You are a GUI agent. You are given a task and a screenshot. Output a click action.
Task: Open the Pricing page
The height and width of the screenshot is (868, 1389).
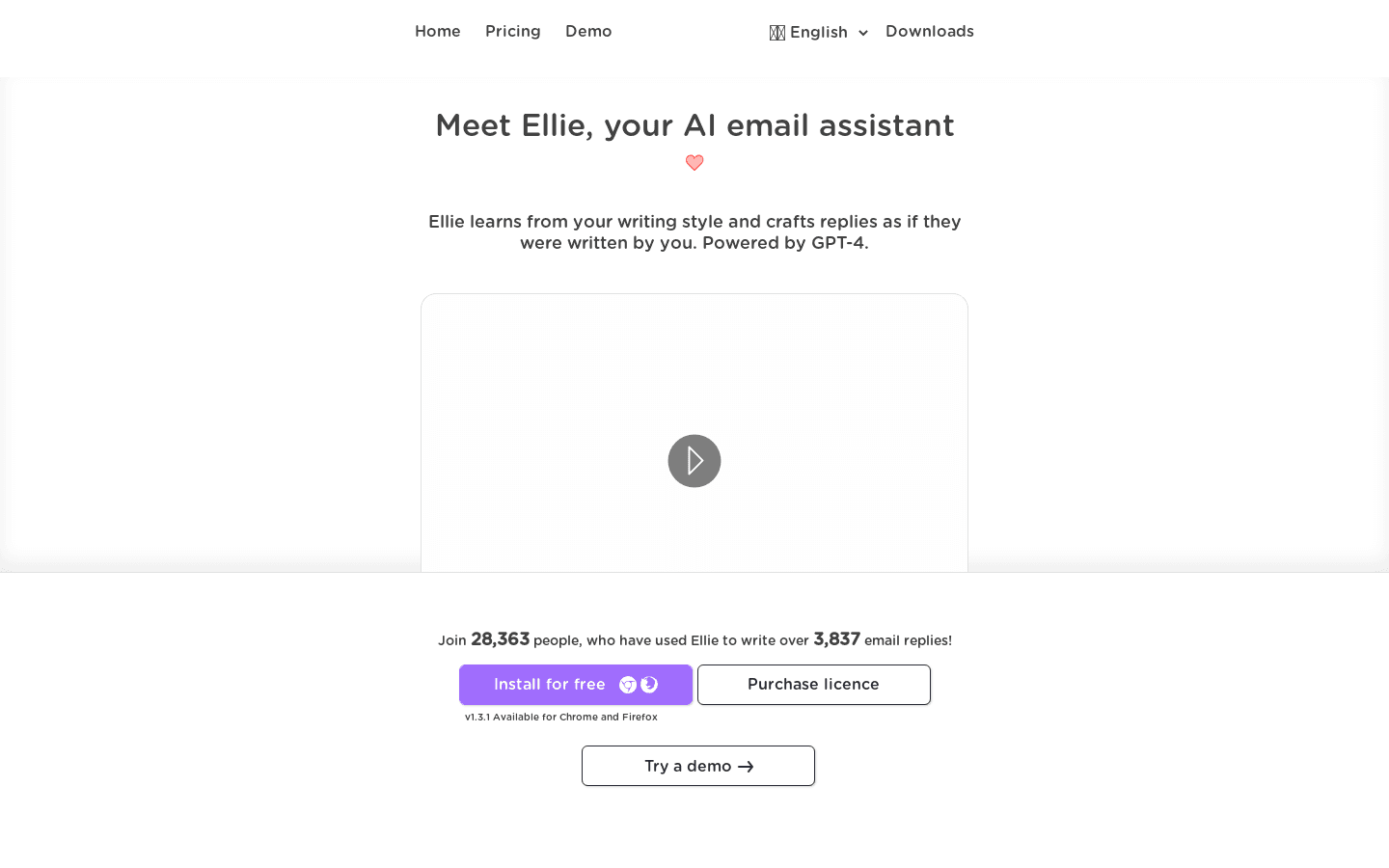pyautogui.click(x=513, y=32)
